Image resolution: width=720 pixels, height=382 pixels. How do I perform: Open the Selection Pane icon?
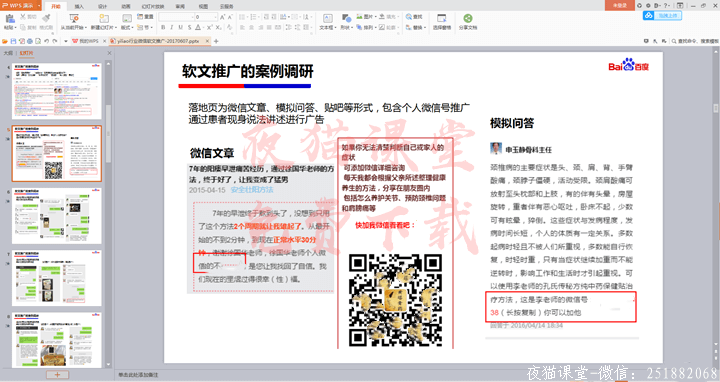(x=441, y=18)
